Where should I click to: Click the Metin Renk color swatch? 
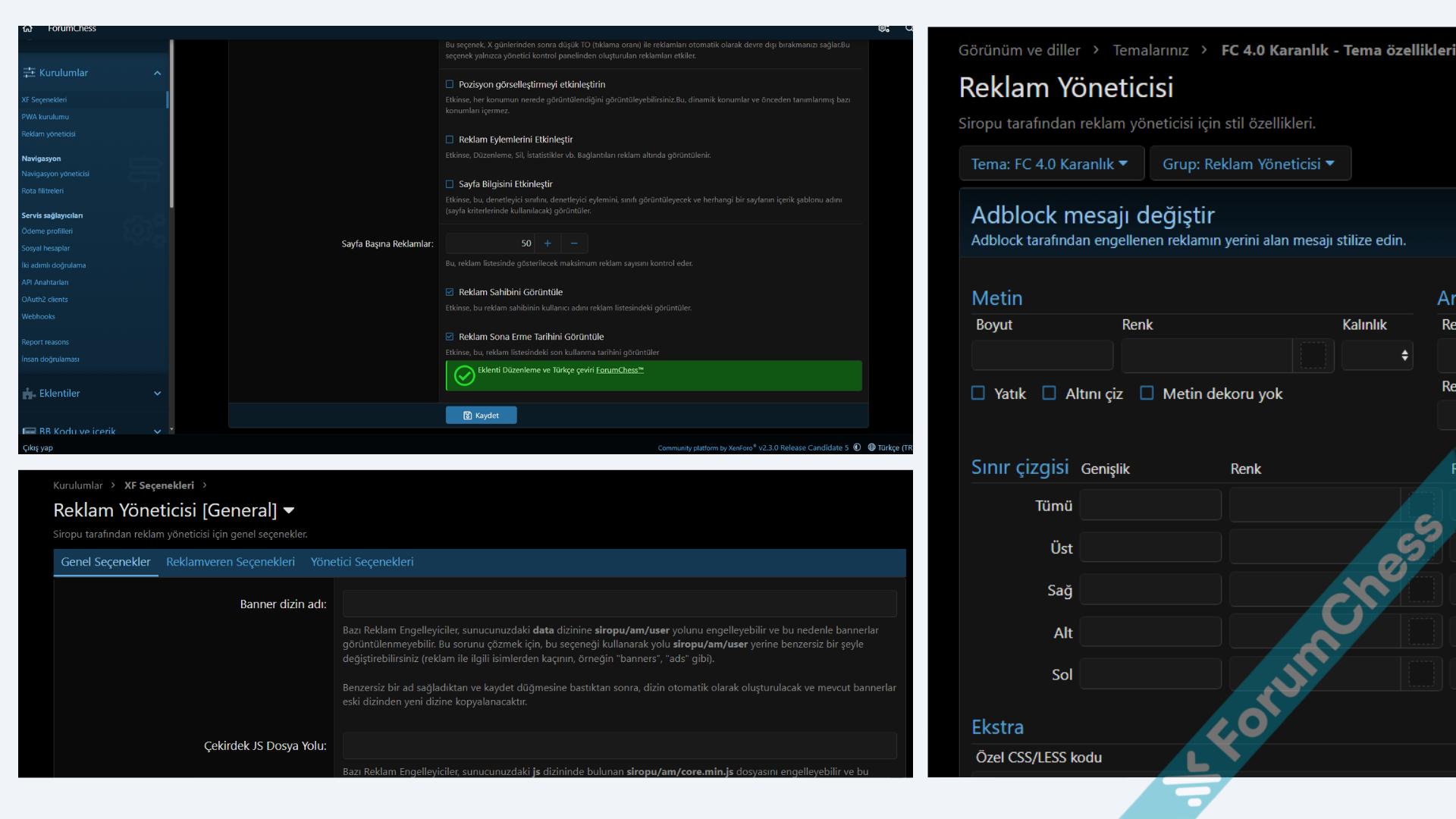1313,355
